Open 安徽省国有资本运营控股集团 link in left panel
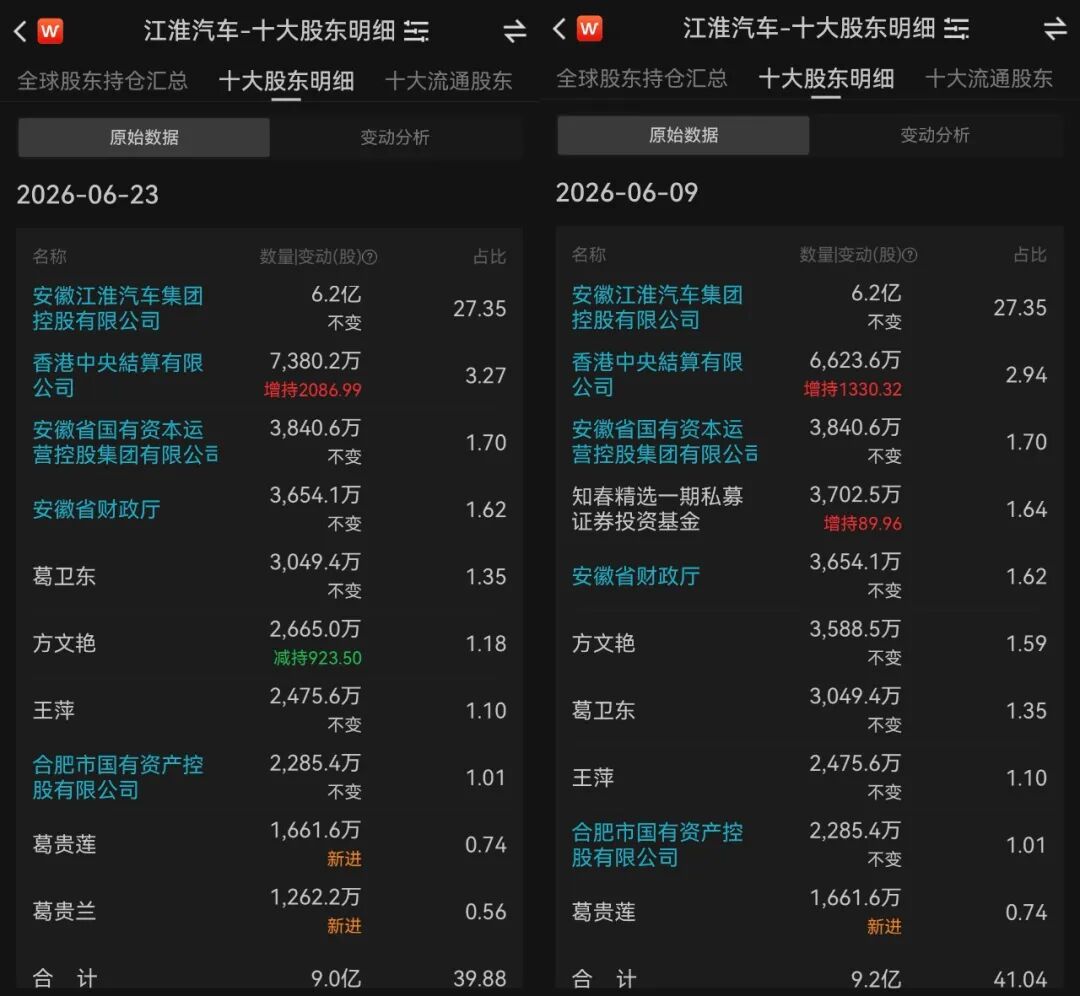 (125, 442)
